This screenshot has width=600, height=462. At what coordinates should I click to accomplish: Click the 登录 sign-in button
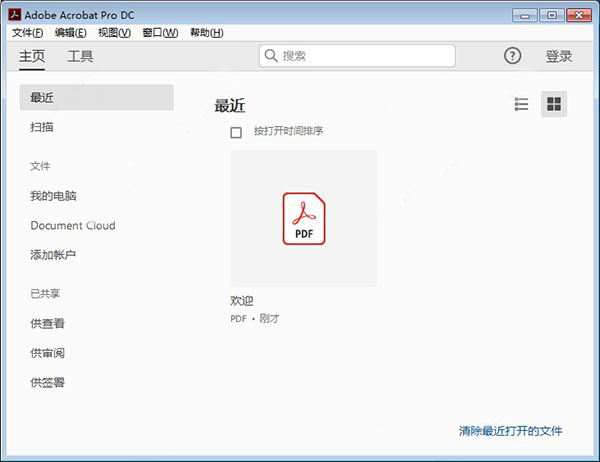click(x=559, y=56)
